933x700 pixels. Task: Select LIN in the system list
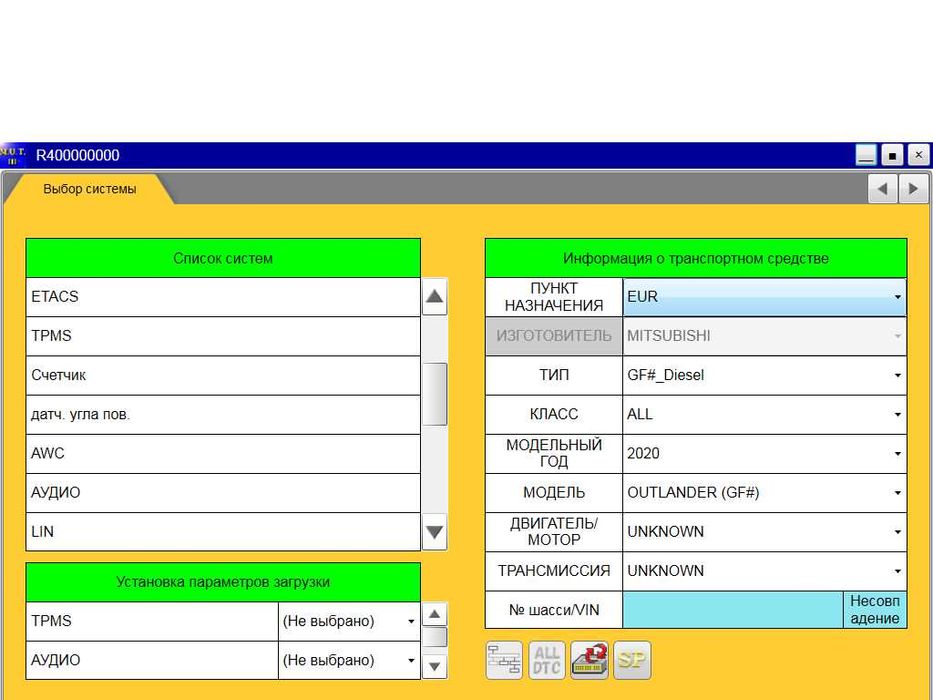(x=223, y=532)
